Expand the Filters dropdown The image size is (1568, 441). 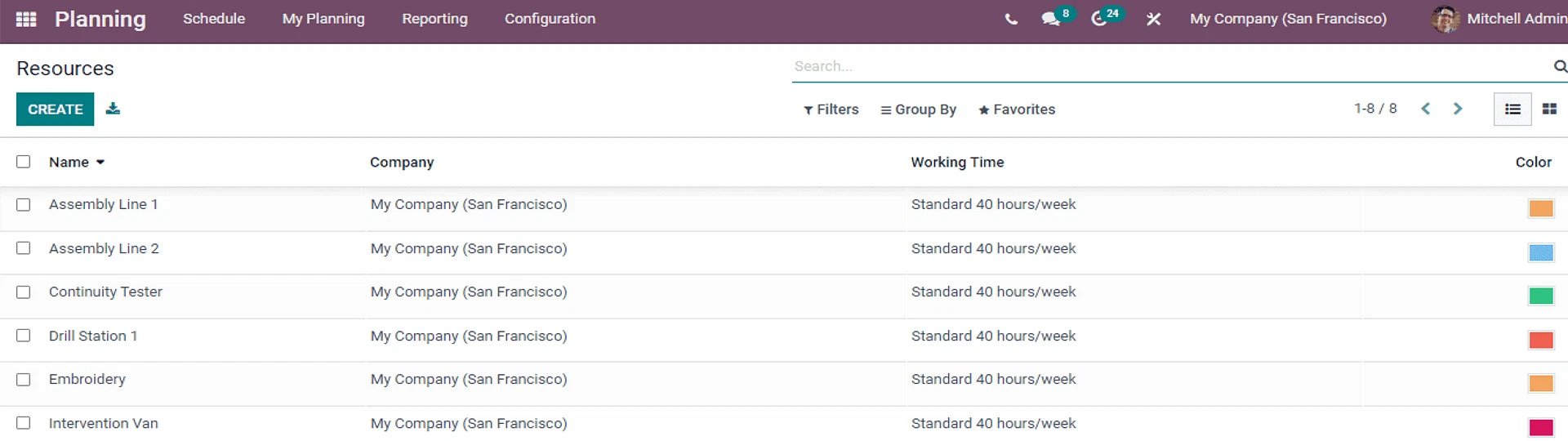(x=831, y=109)
